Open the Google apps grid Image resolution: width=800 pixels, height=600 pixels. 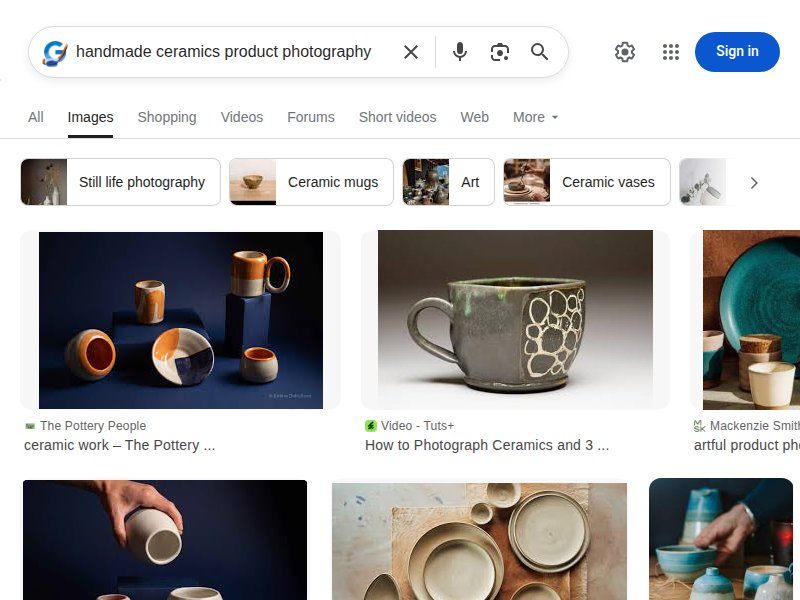(x=670, y=51)
